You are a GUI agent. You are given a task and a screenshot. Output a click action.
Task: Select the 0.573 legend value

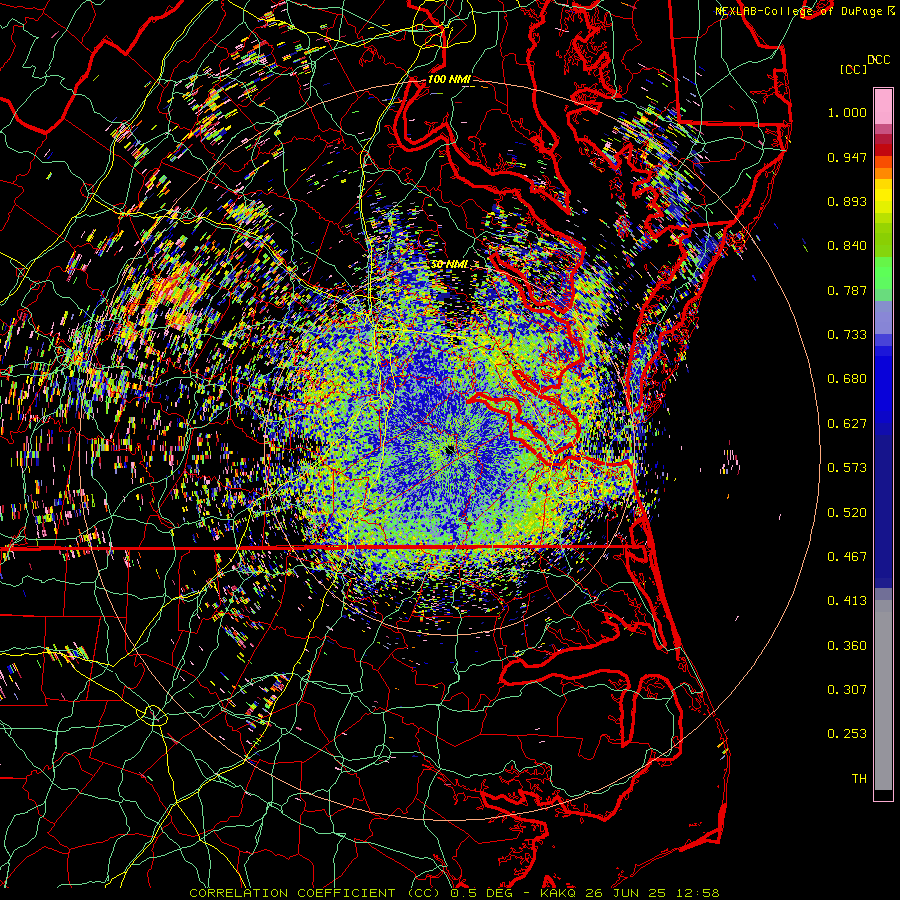tap(847, 468)
